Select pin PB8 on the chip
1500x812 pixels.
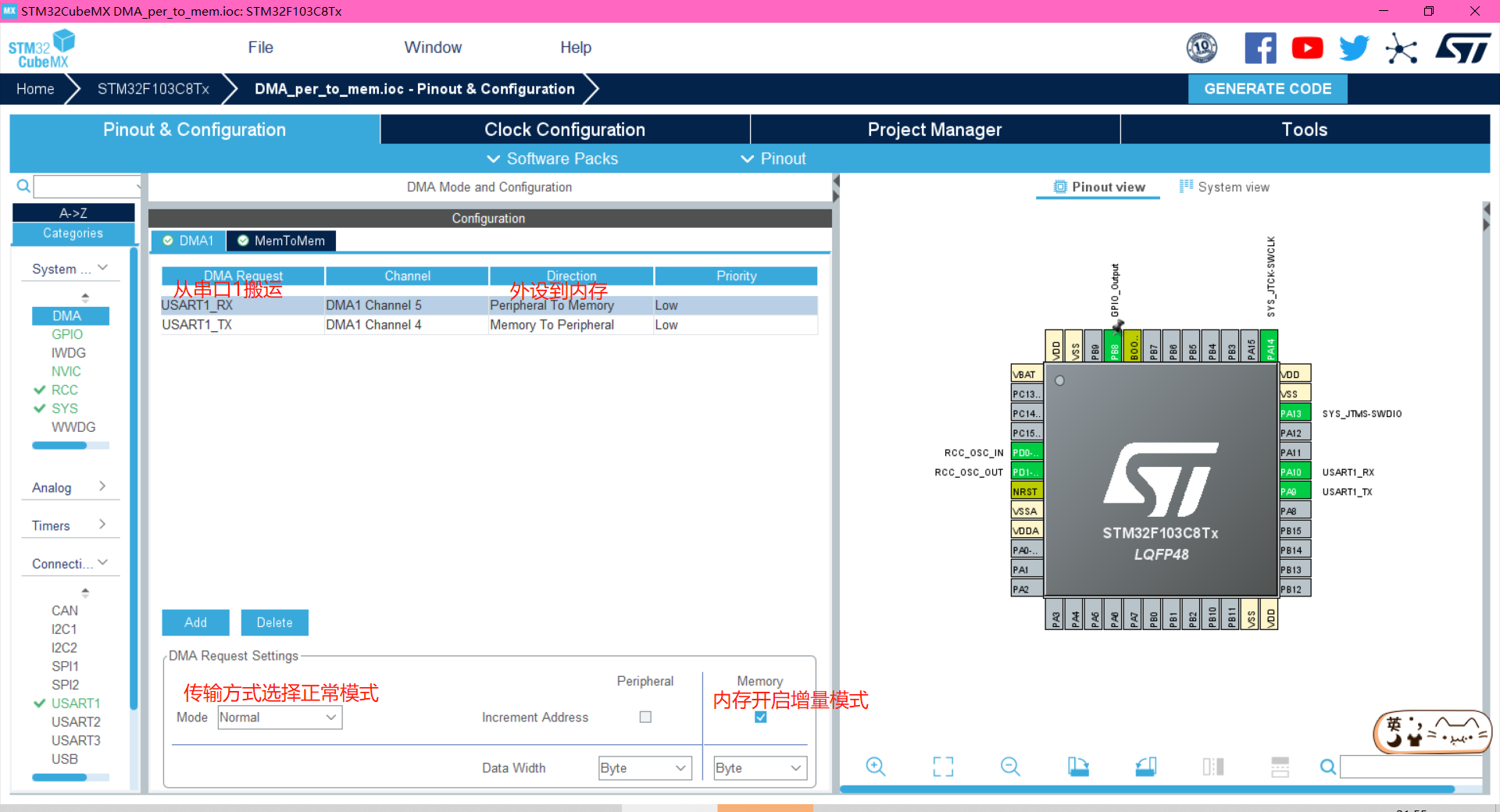pyautogui.click(x=1114, y=346)
